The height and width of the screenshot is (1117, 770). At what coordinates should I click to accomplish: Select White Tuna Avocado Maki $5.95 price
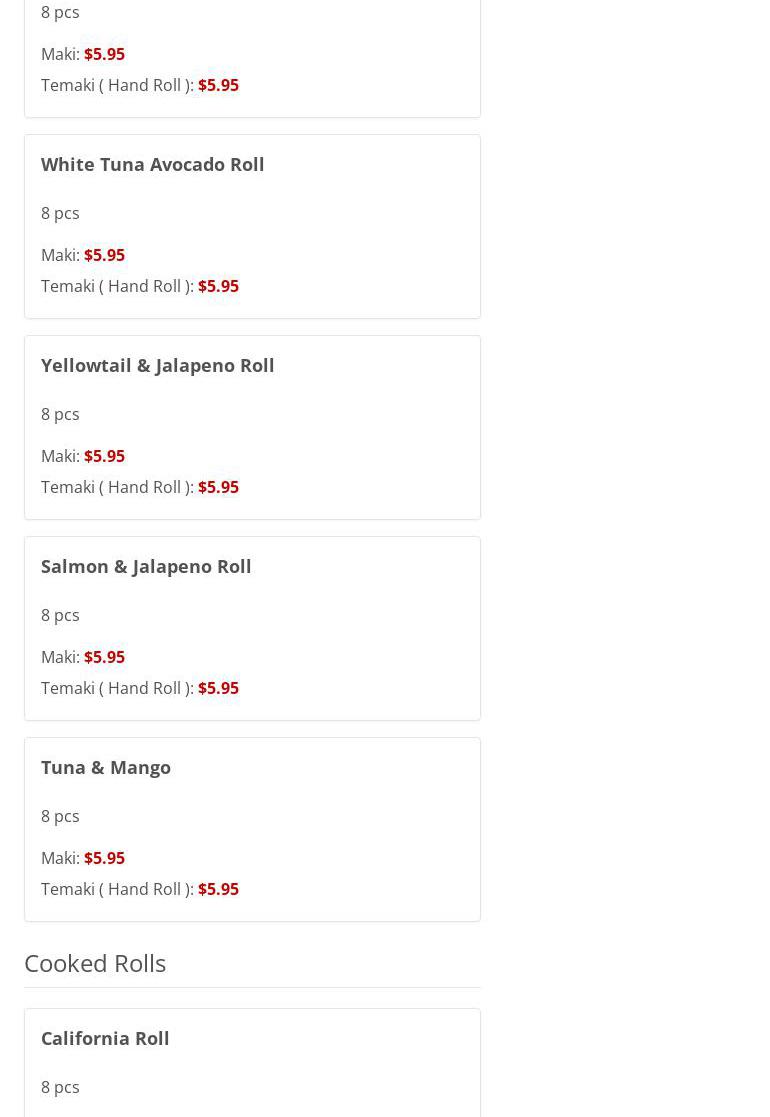(x=104, y=255)
